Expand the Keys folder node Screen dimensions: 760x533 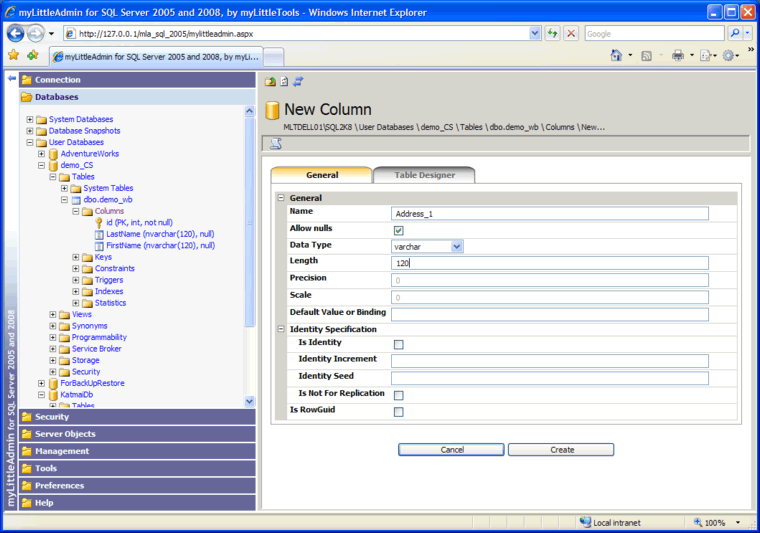(76, 257)
